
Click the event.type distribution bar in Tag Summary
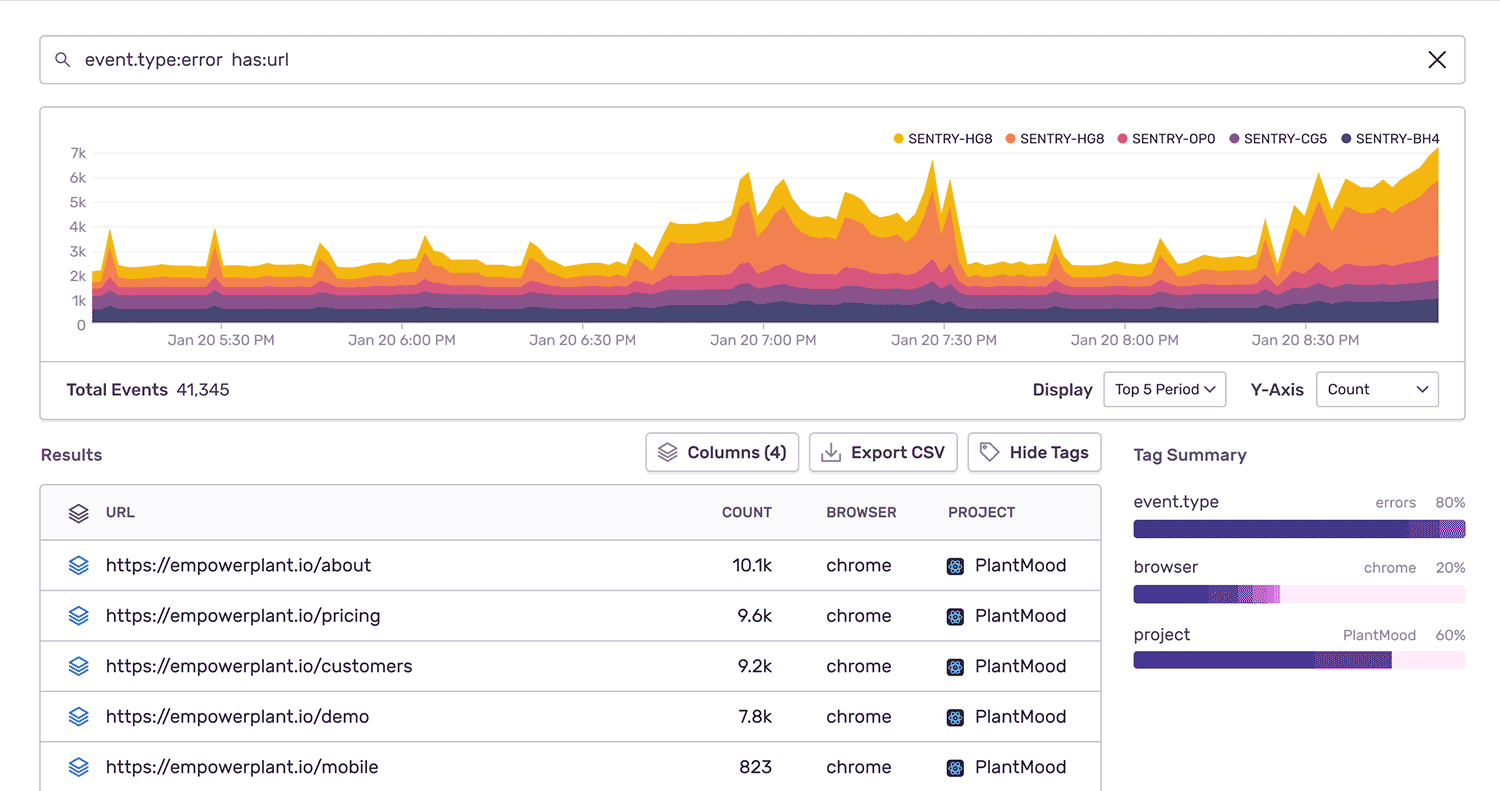tap(1298, 527)
